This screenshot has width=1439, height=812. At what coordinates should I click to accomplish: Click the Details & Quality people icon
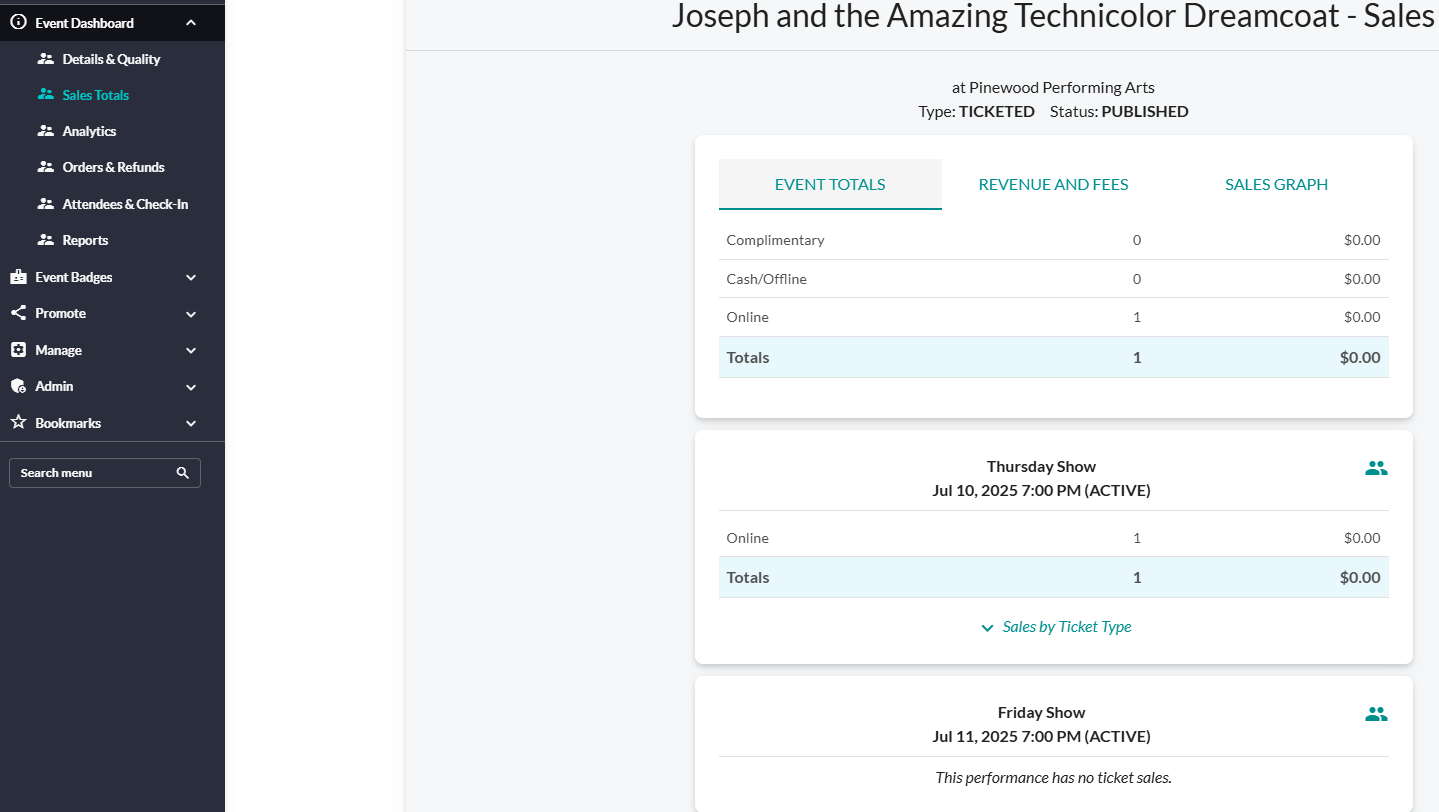(x=45, y=59)
